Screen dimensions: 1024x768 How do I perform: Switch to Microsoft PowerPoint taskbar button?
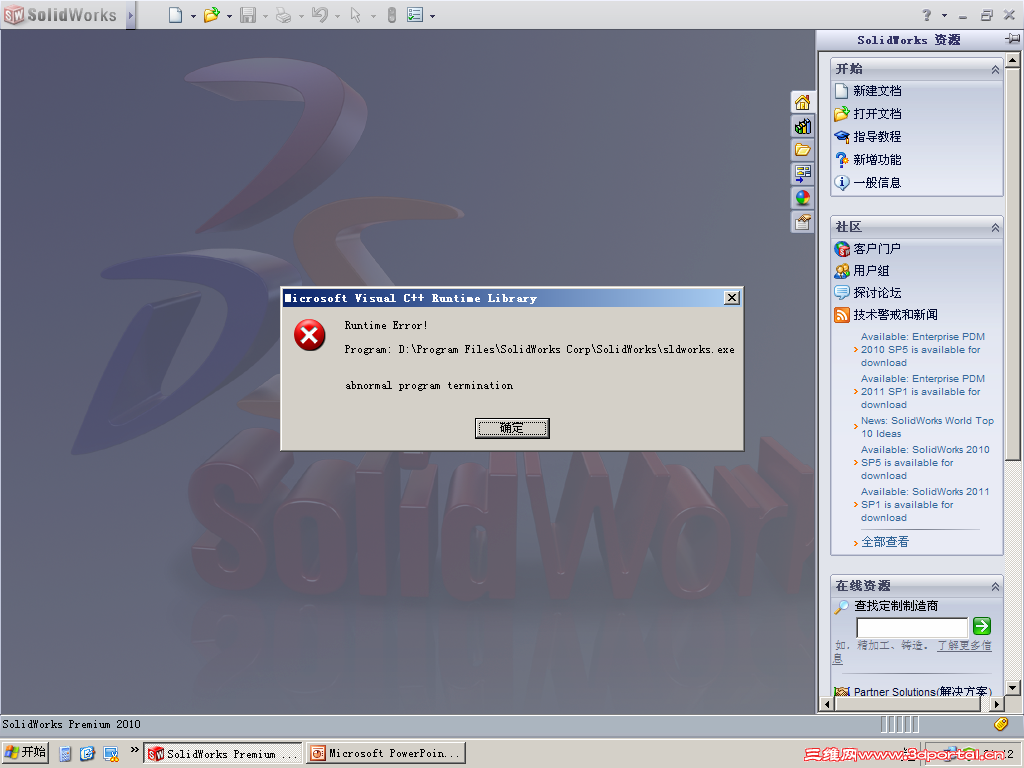click(x=387, y=753)
